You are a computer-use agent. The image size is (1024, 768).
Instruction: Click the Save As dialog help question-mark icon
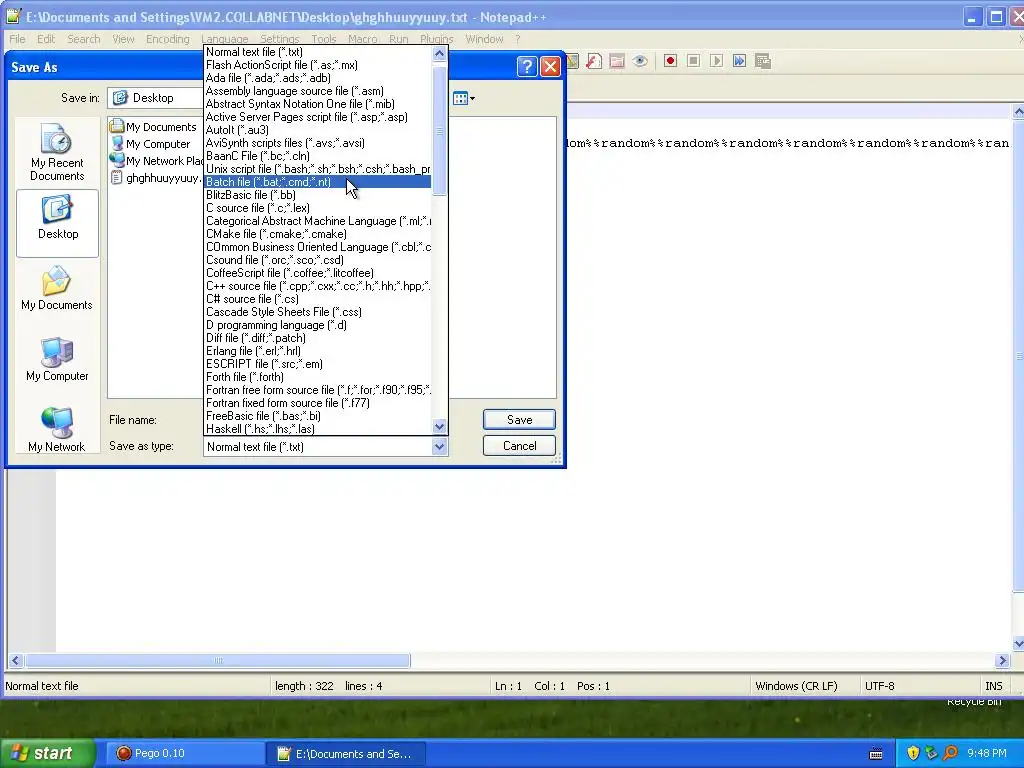coord(527,67)
